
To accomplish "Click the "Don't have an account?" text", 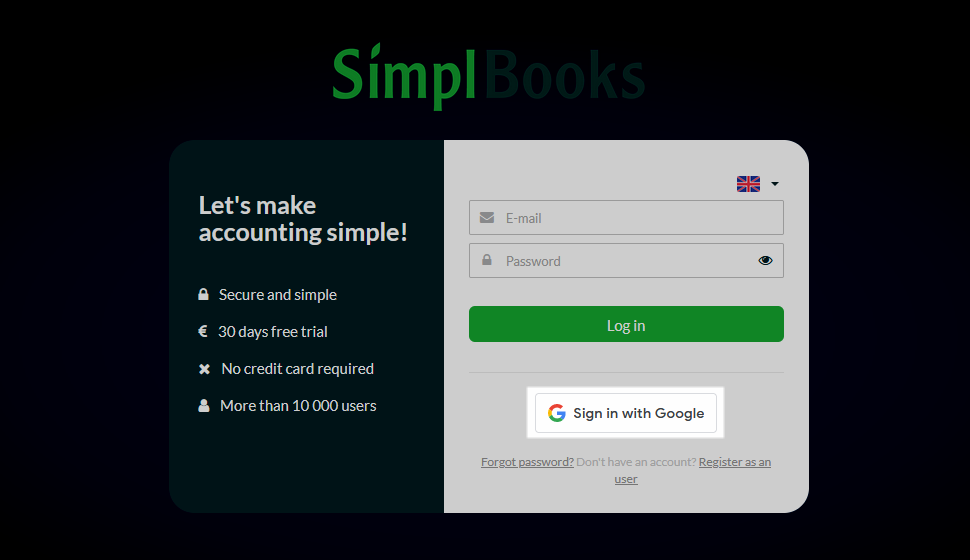I will click(636, 462).
